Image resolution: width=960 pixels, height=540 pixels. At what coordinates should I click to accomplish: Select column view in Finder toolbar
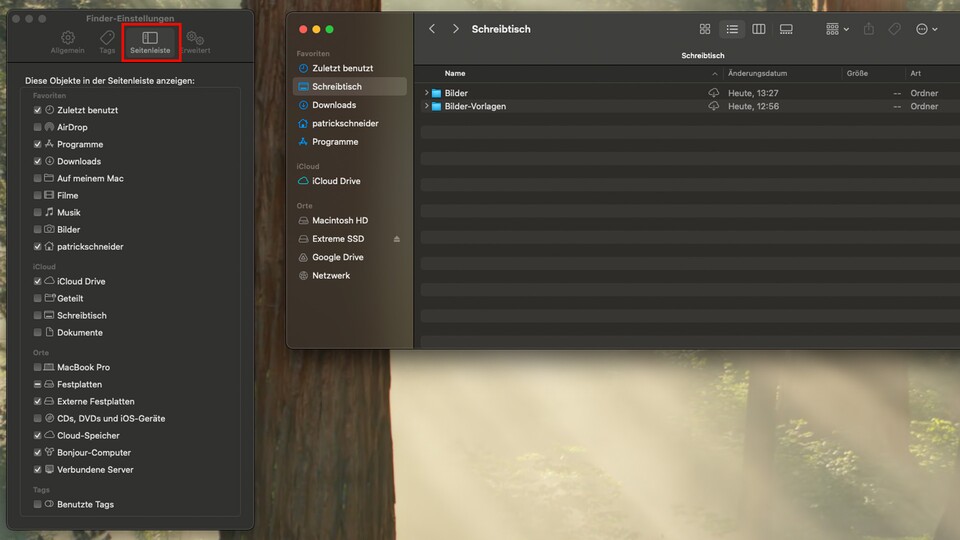759,30
